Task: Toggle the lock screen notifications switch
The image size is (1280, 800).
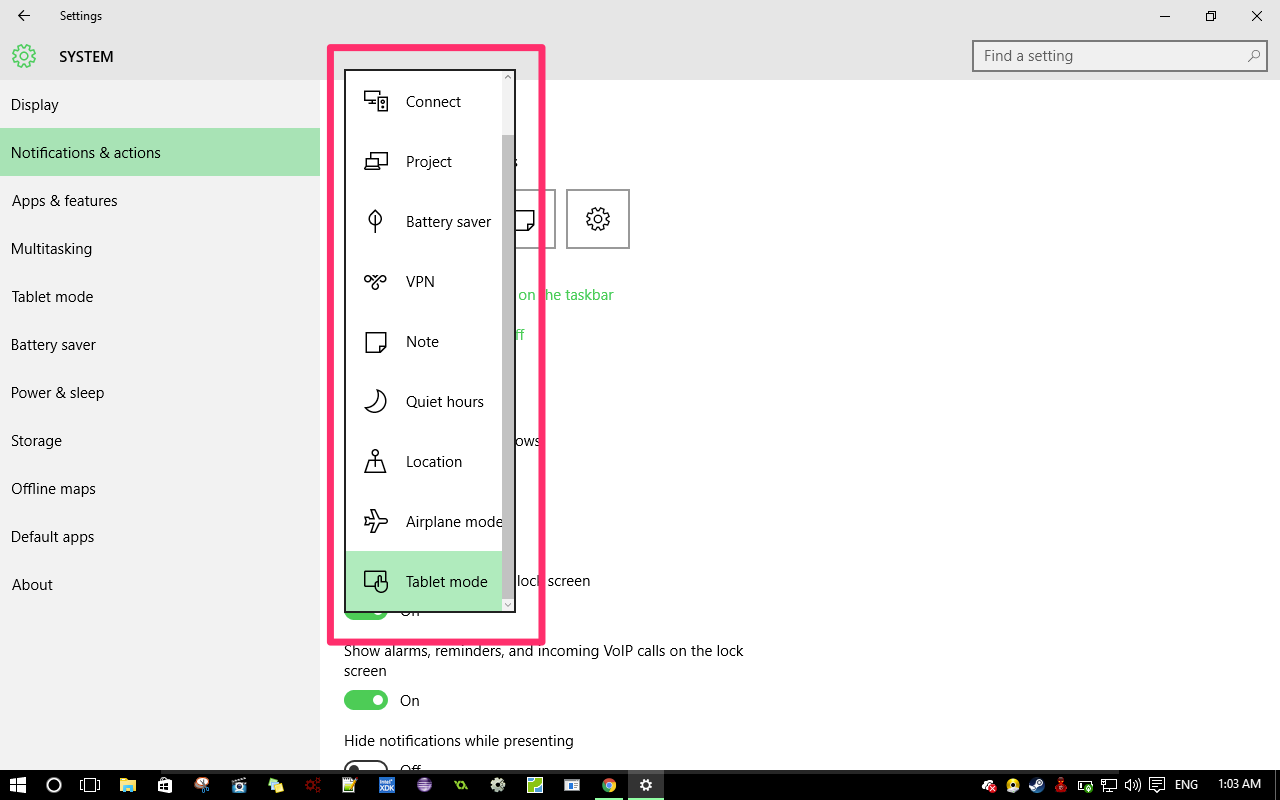Action: (366, 610)
